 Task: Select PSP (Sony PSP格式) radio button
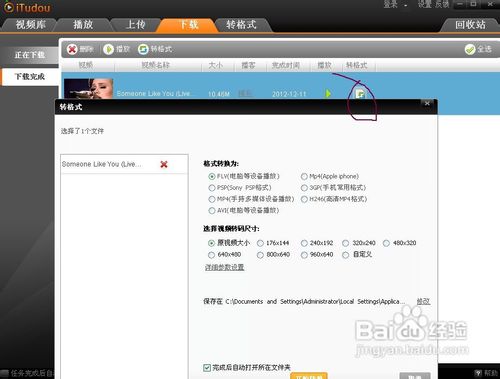coord(211,188)
